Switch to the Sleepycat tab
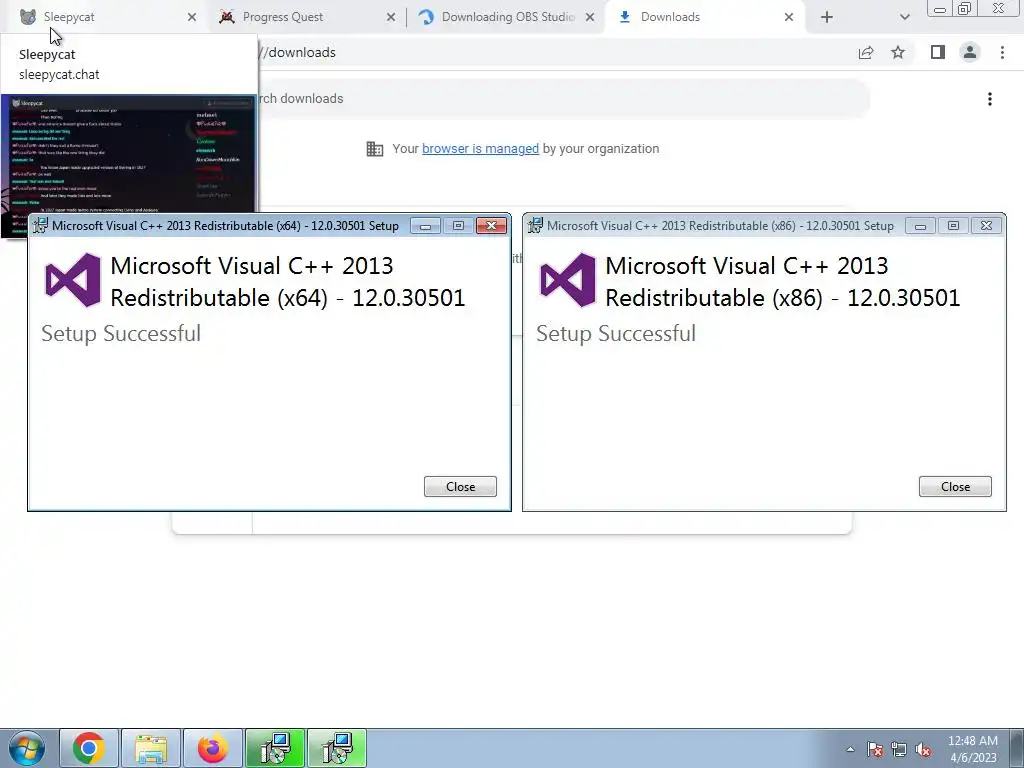Viewport: 1024px width, 768px height. point(108,17)
